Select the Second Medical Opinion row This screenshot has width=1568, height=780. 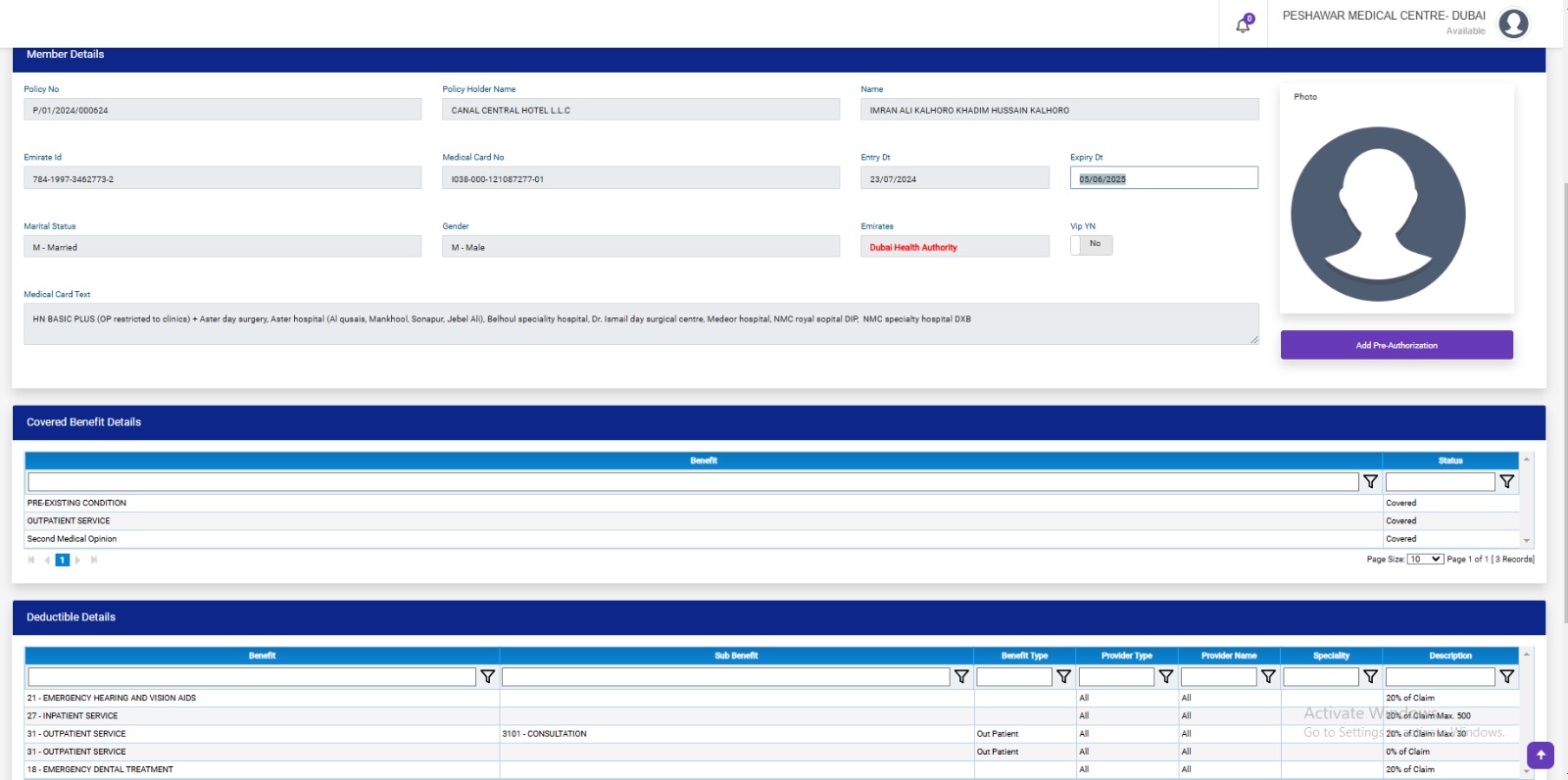772,539
